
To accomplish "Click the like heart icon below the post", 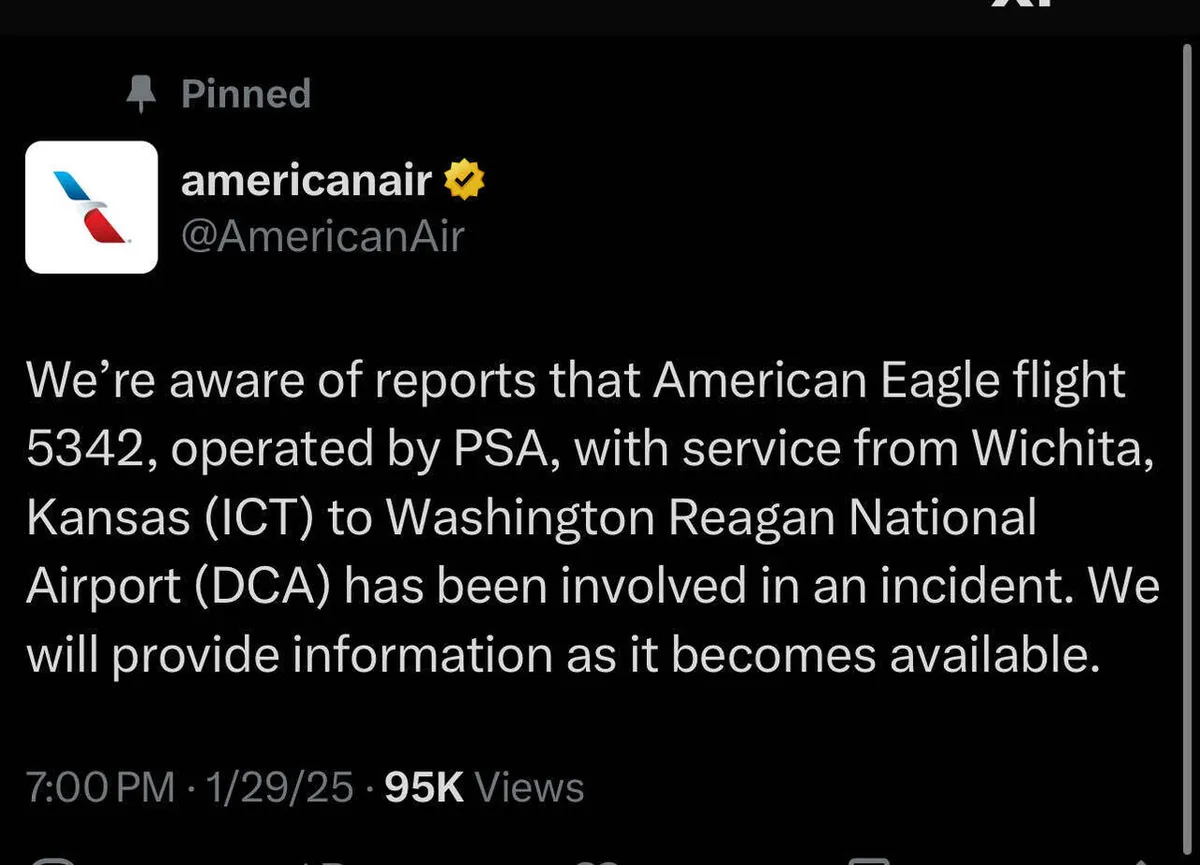I will tap(600, 860).
